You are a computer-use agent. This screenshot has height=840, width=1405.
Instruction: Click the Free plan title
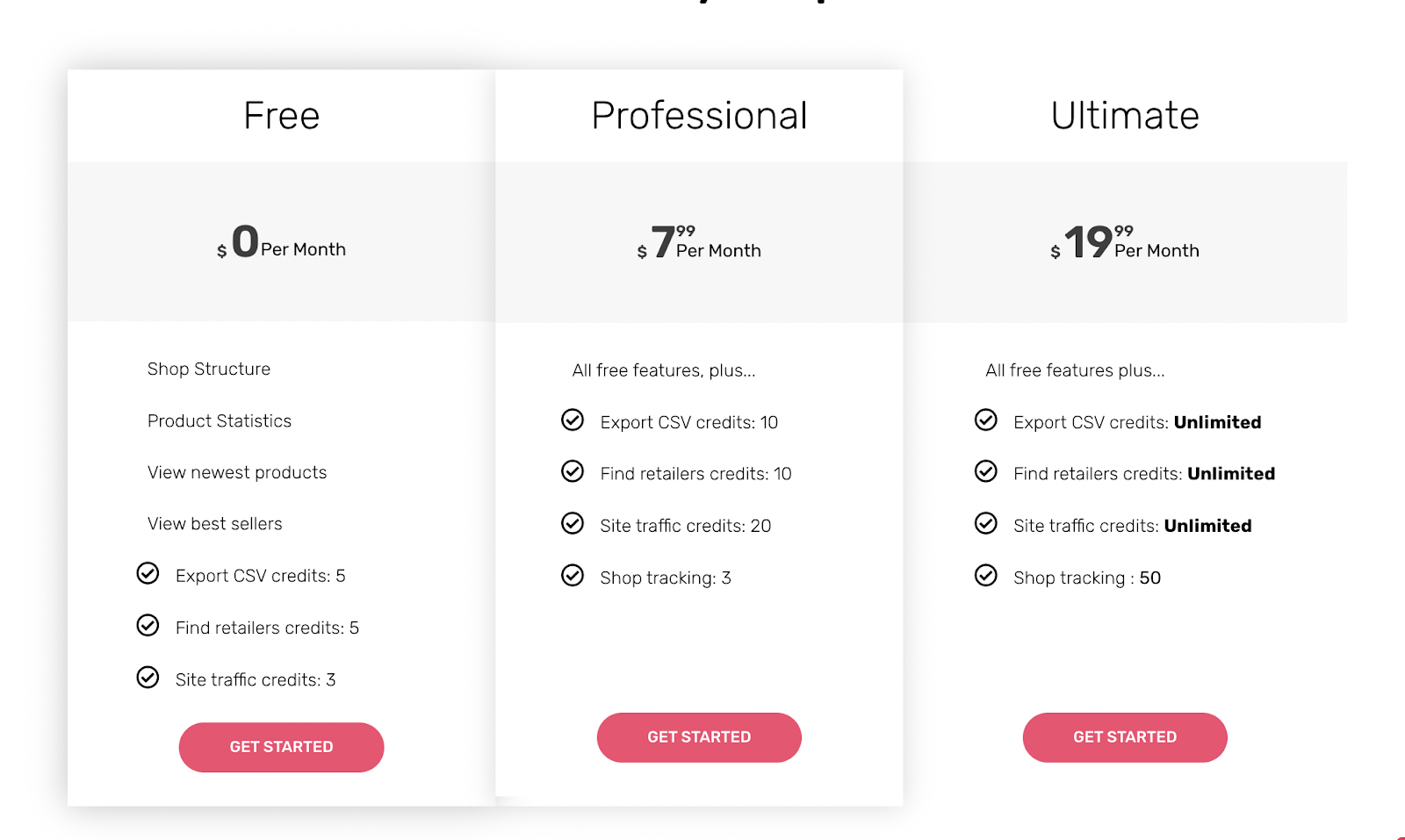point(281,116)
